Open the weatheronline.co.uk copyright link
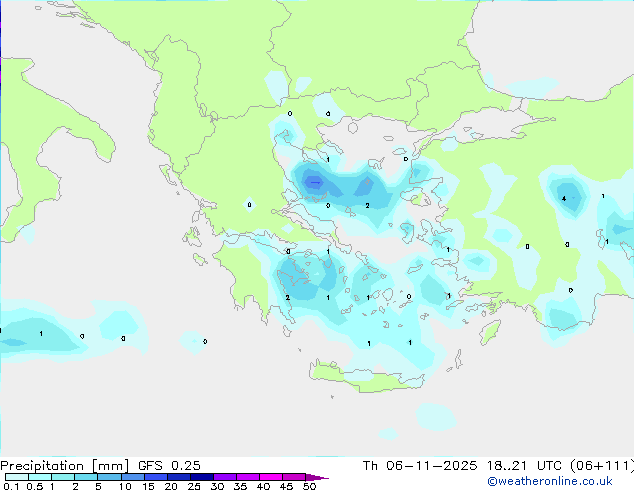 (550, 481)
